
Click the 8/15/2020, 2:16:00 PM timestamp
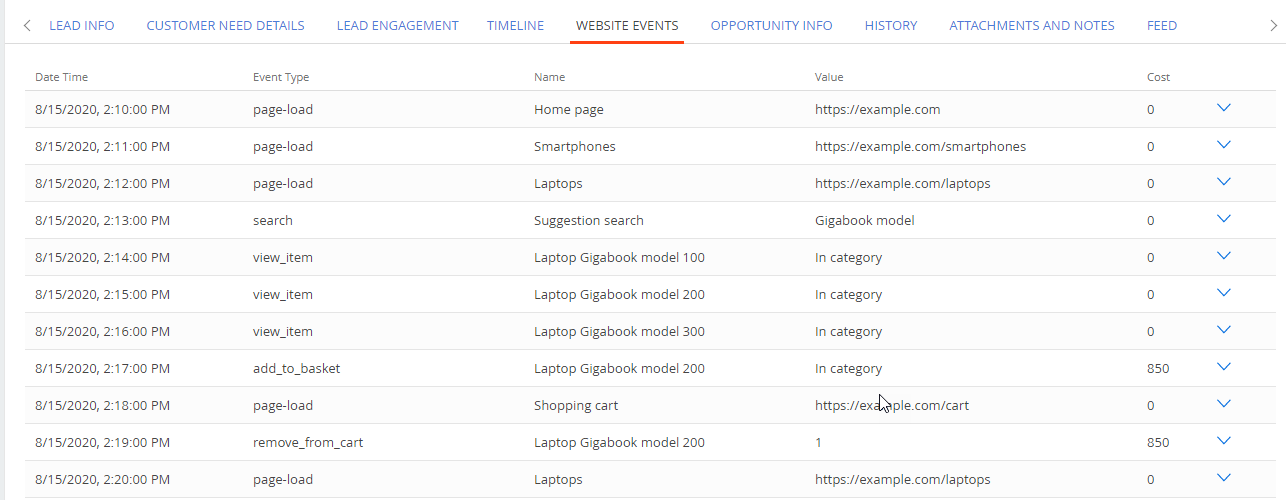102,332
